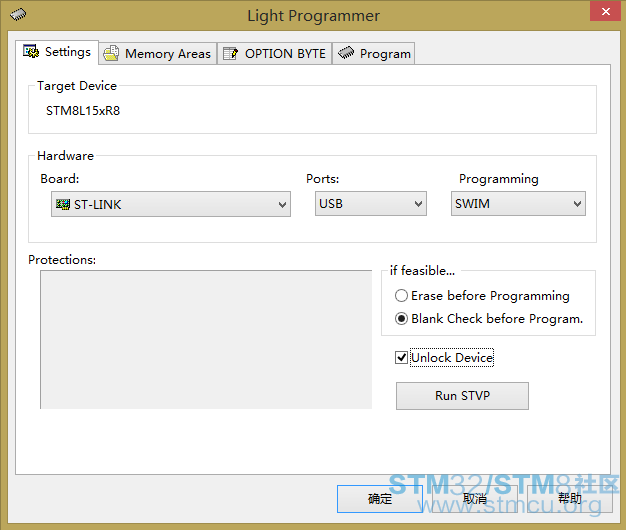Open the Board dropdown showing ST-LINK
The image size is (626, 530).
[x=171, y=204]
